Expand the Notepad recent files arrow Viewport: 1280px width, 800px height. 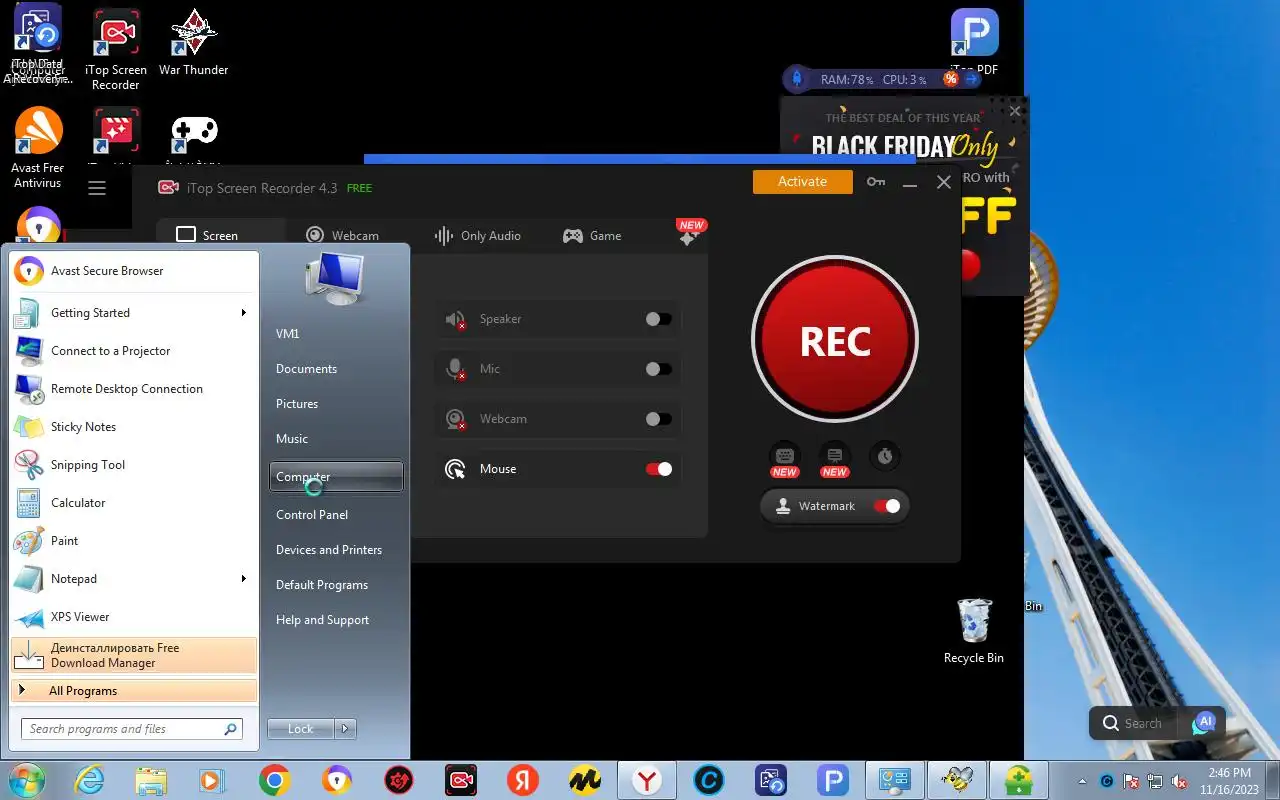[x=243, y=579]
